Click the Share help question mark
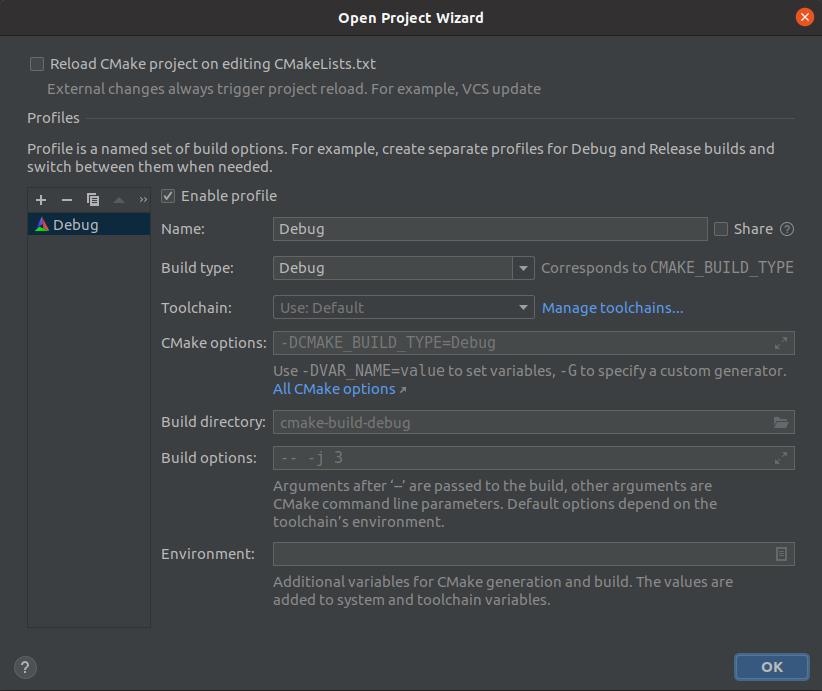 tap(787, 229)
